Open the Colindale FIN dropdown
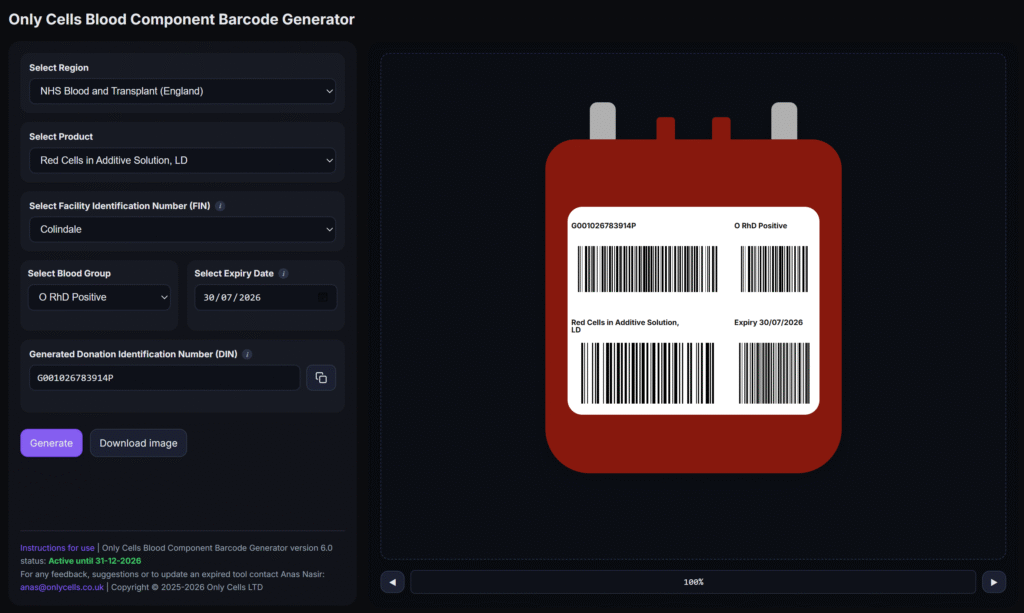This screenshot has width=1024, height=613. coord(182,229)
